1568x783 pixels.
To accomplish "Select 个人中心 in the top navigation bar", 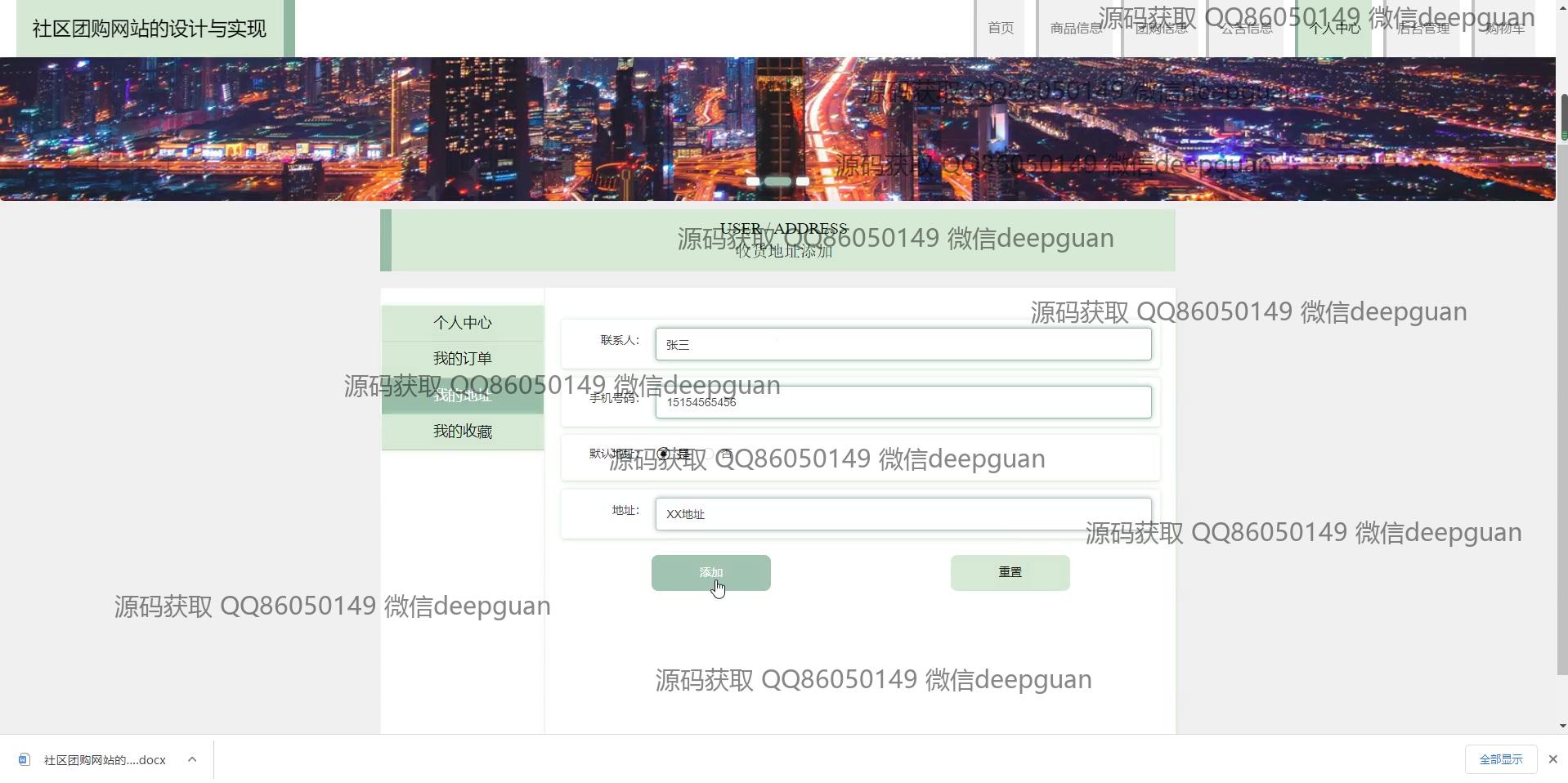I will point(1334,29).
